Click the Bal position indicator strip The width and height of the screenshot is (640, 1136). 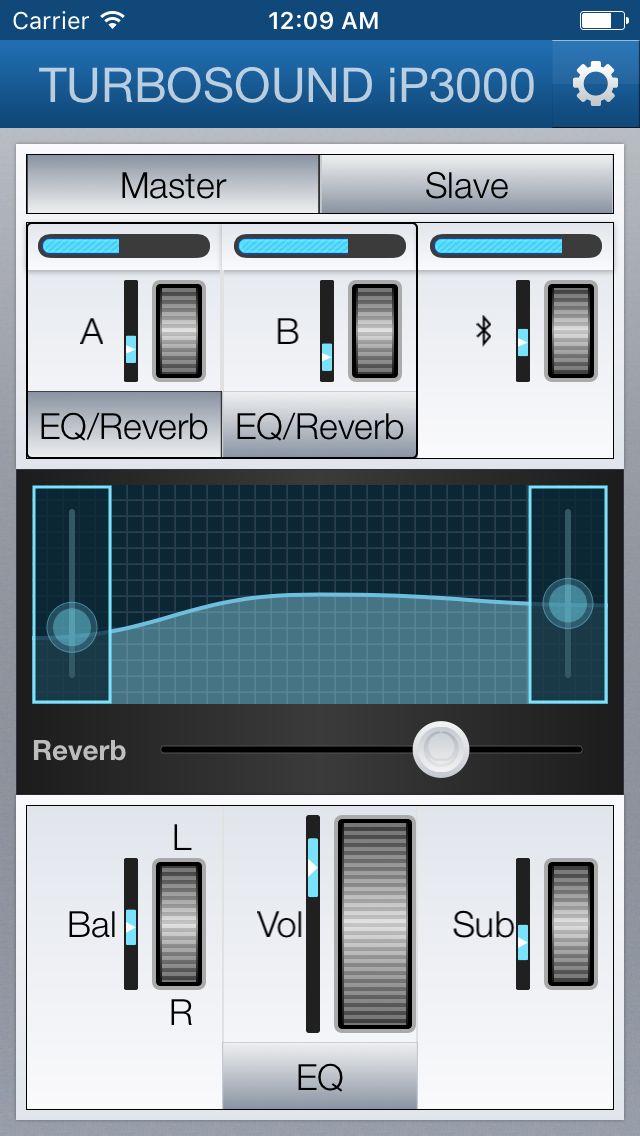point(130,924)
